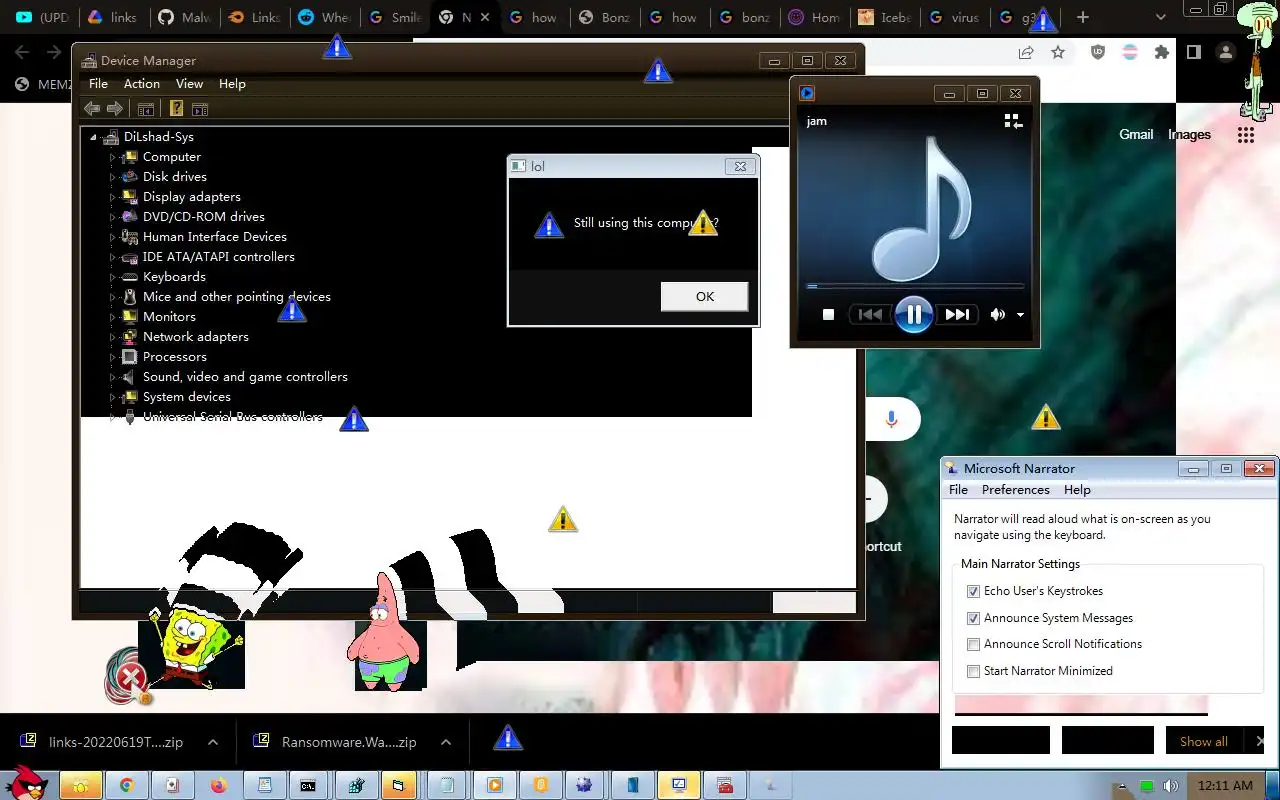This screenshot has height=800, width=1280.
Task: Pause the jam track in media player
Action: pyautogui.click(x=914, y=314)
